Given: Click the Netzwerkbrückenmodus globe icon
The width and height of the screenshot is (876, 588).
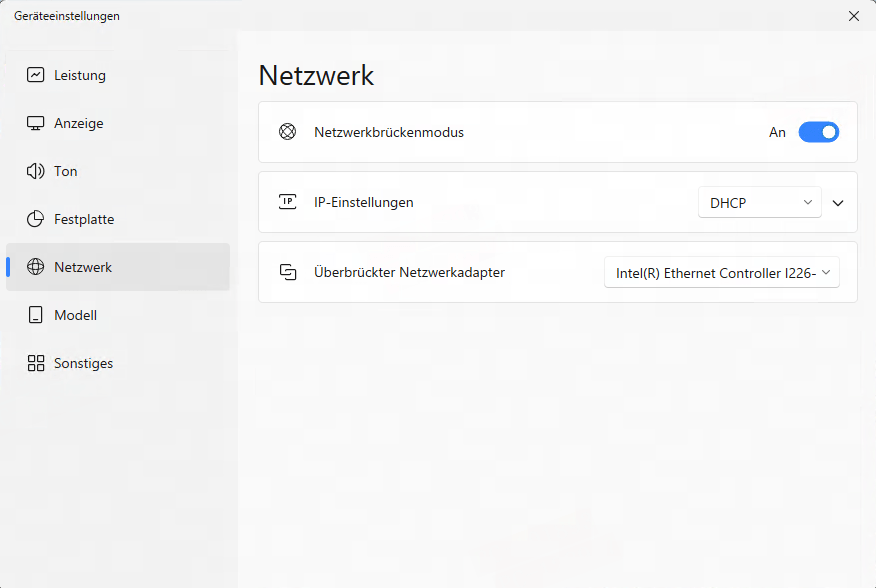Looking at the screenshot, I should (x=288, y=131).
